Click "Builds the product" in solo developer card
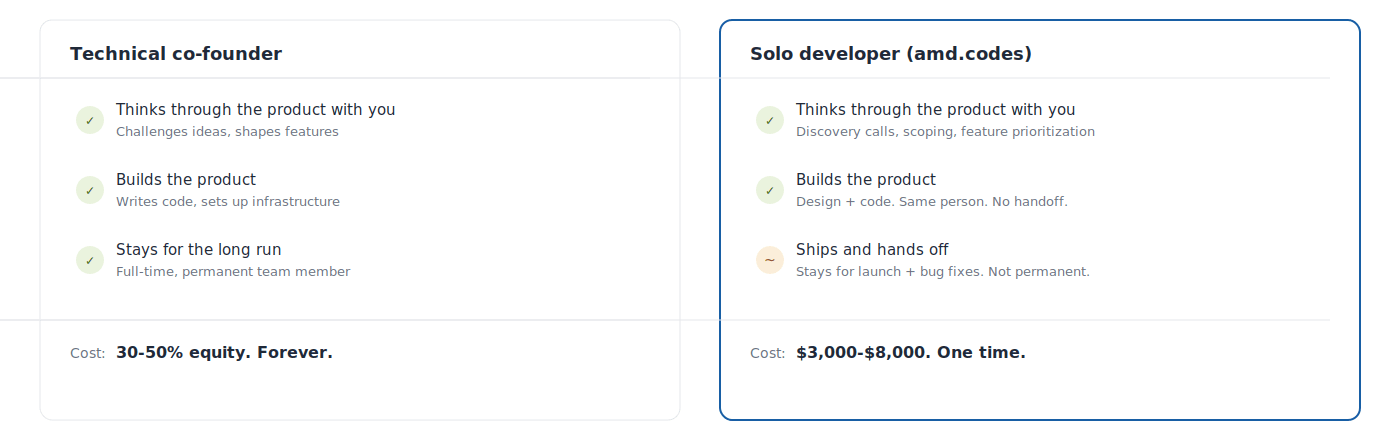 pyautogui.click(x=866, y=180)
